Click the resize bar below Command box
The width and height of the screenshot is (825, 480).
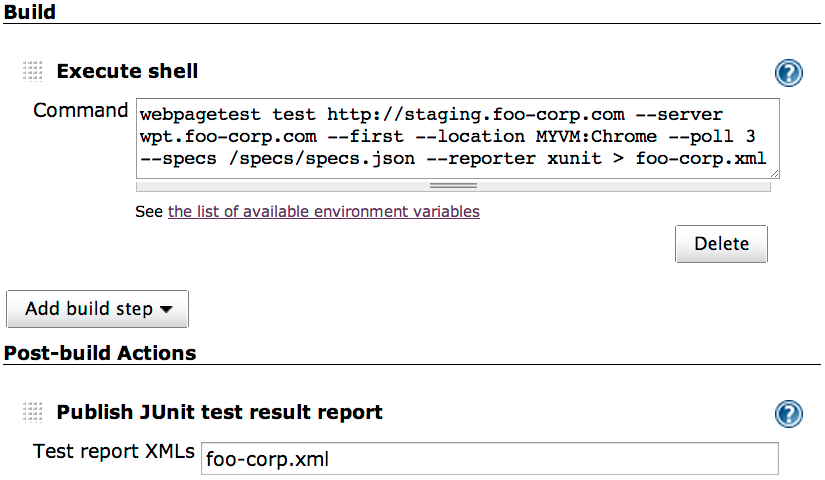point(453,186)
